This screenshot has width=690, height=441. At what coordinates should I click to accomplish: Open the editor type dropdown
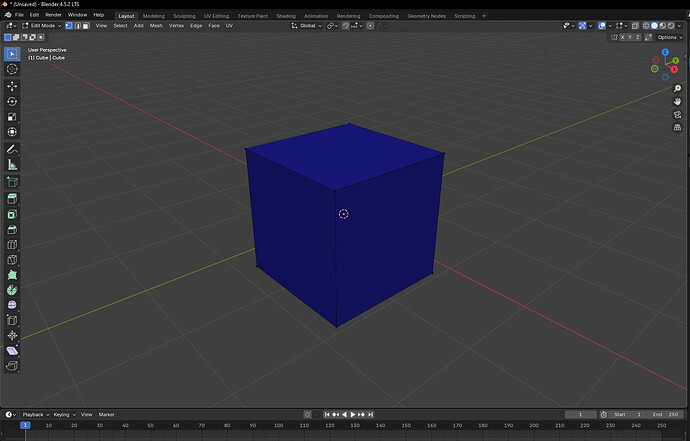[x=11, y=26]
